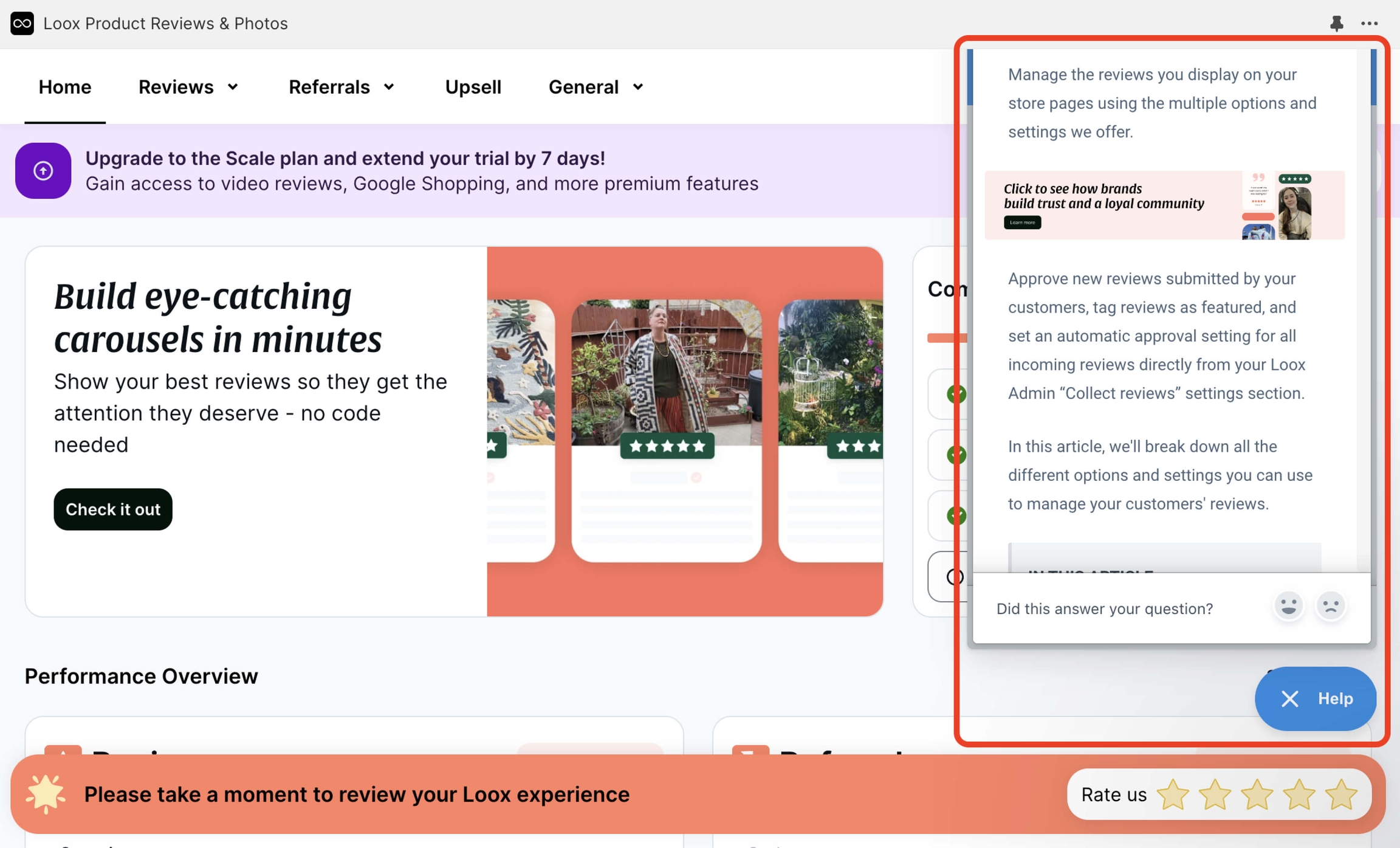Click the purple upgrade arrow icon
This screenshot has height=848, width=1400.
43,171
